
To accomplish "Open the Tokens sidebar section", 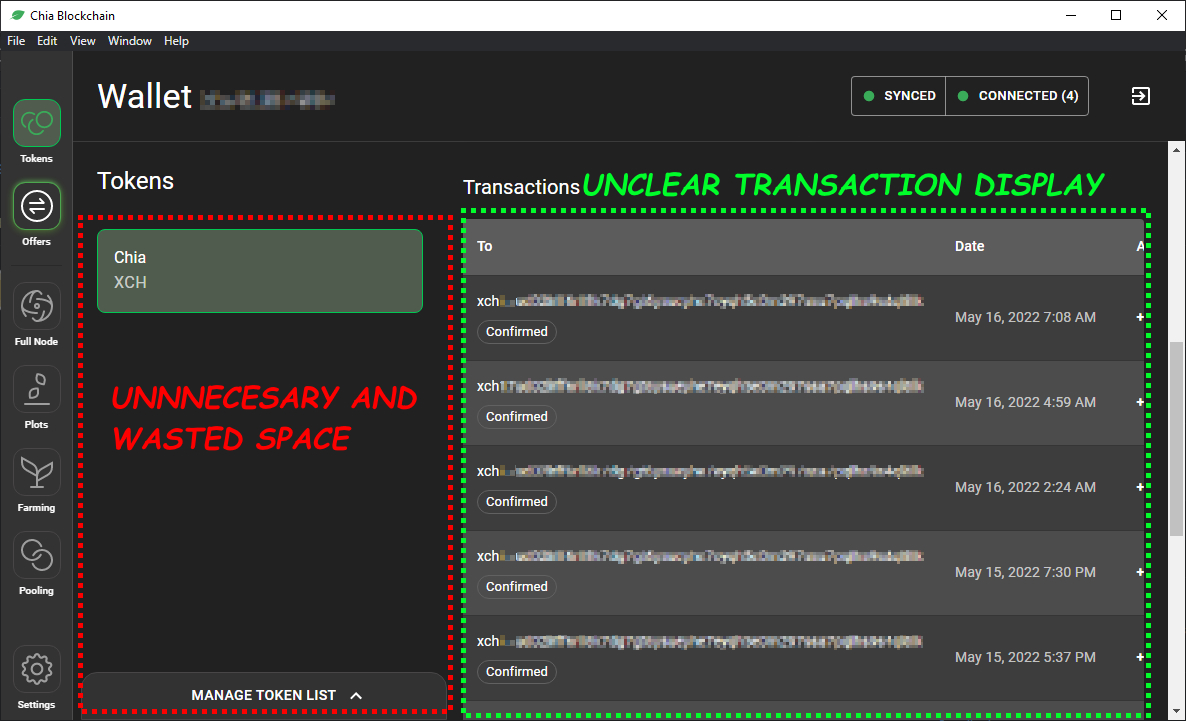I will [36, 131].
